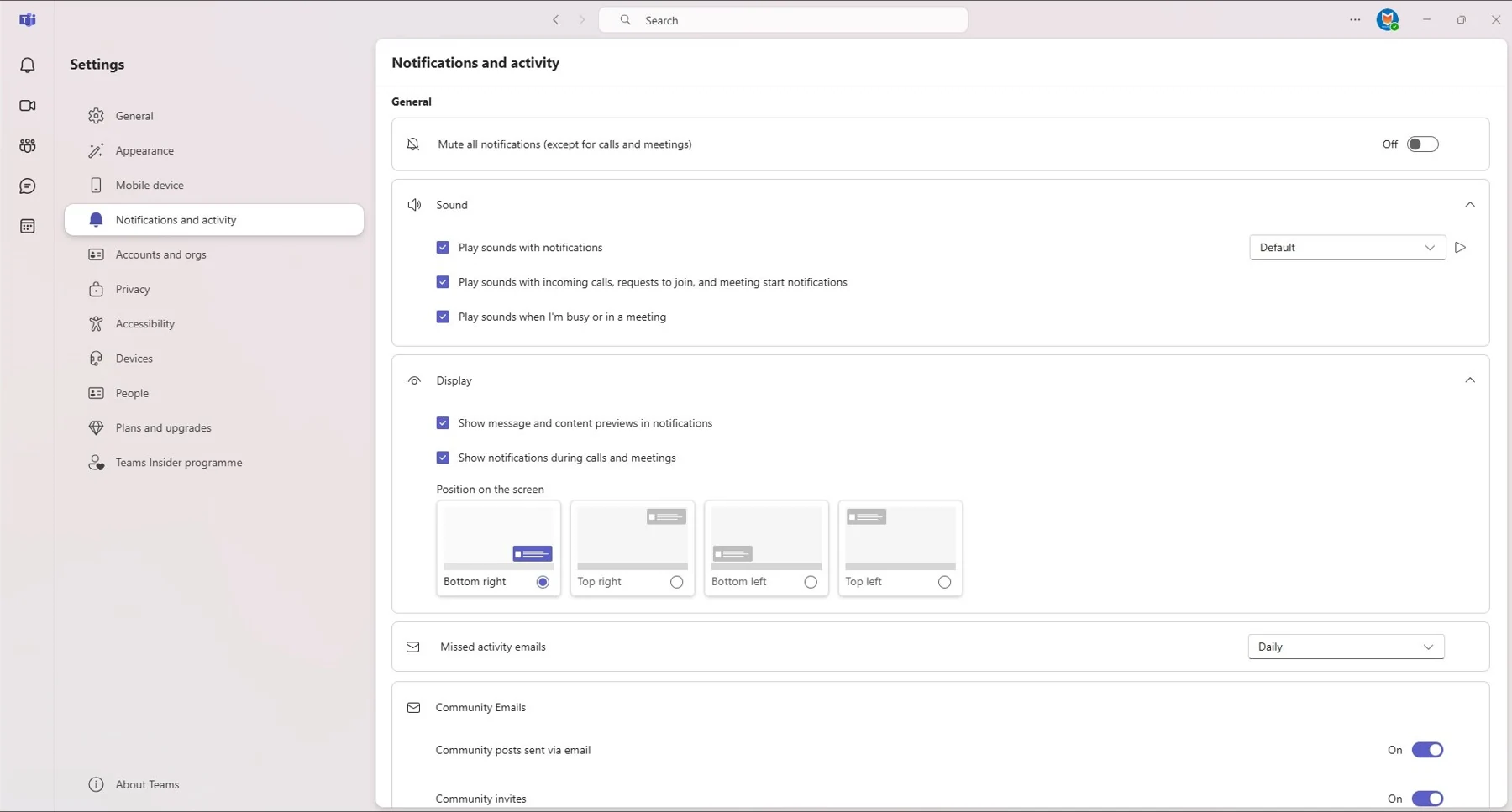The width and height of the screenshot is (1512, 812).
Task: Open General settings
Action: click(214, 116)
